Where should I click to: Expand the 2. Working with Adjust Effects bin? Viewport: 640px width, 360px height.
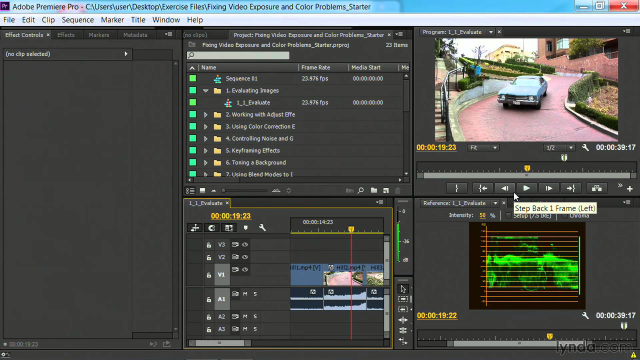(206, 115)
